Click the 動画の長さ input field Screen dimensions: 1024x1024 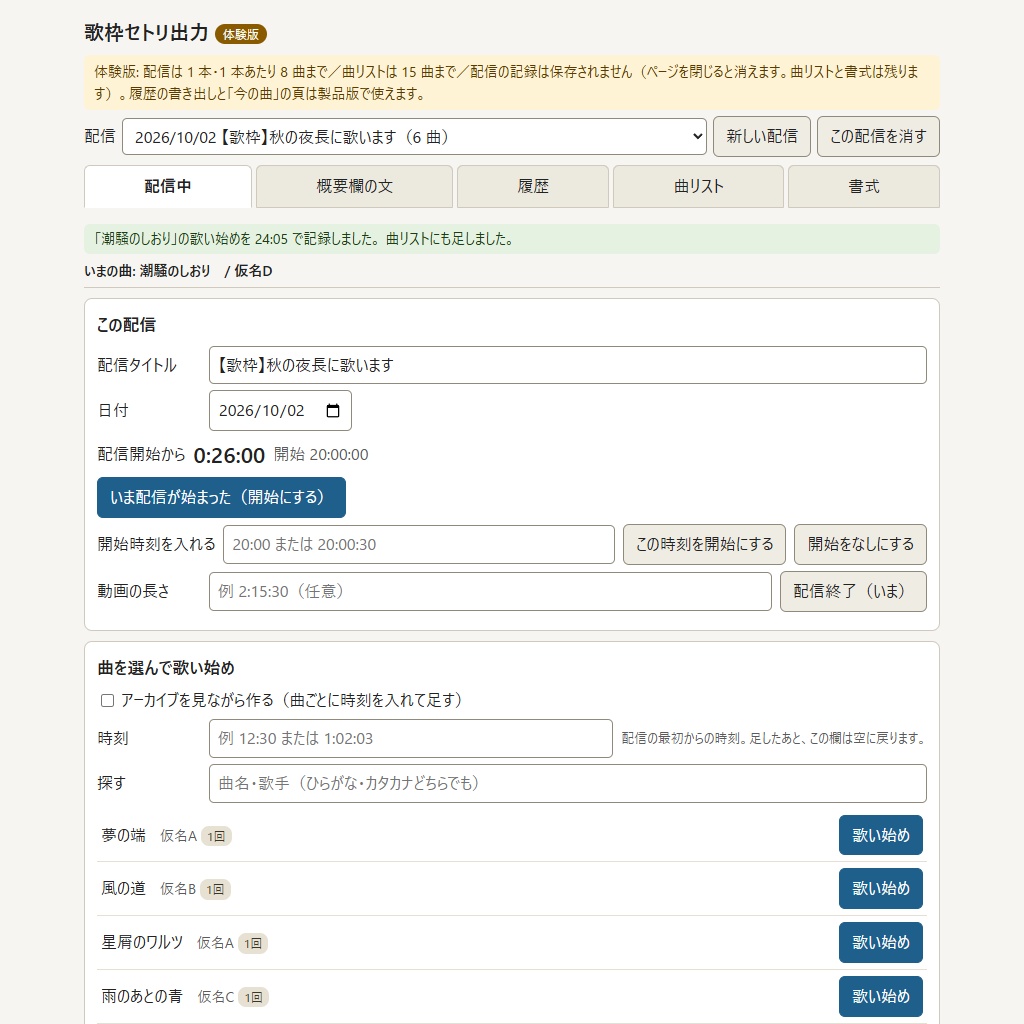click(490, 592)
